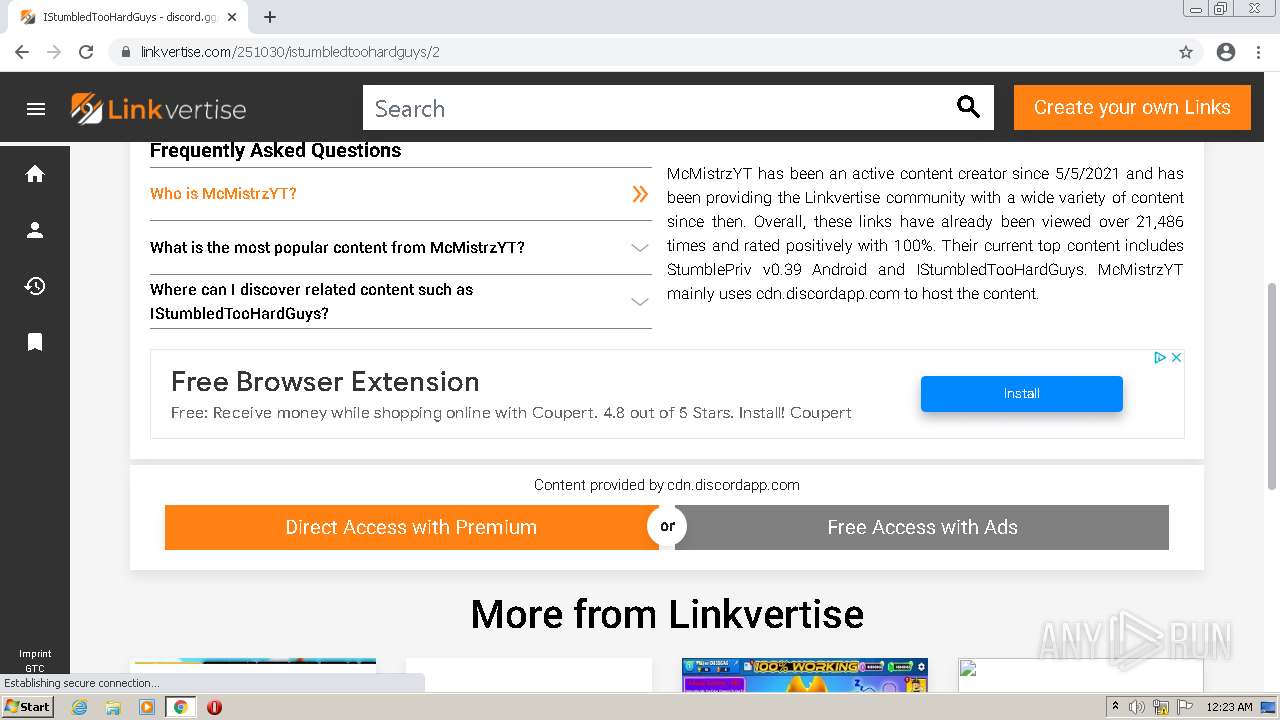Expand the most popular content question
The image size is (1280, 720).
pyautogui.click(x=400, y=248)
